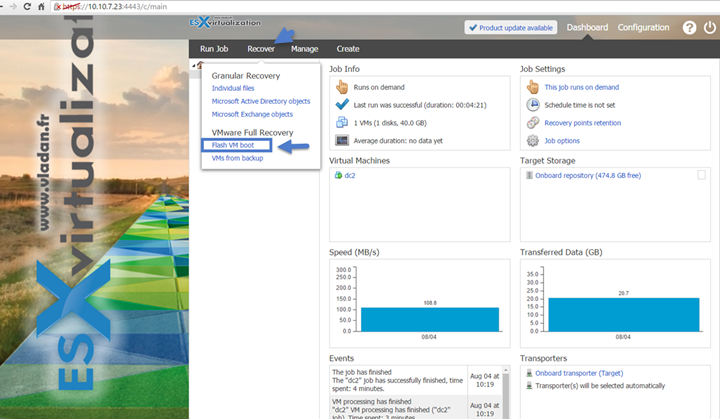Toggle the Target Storage checkbox

click(x=701, y=175)
